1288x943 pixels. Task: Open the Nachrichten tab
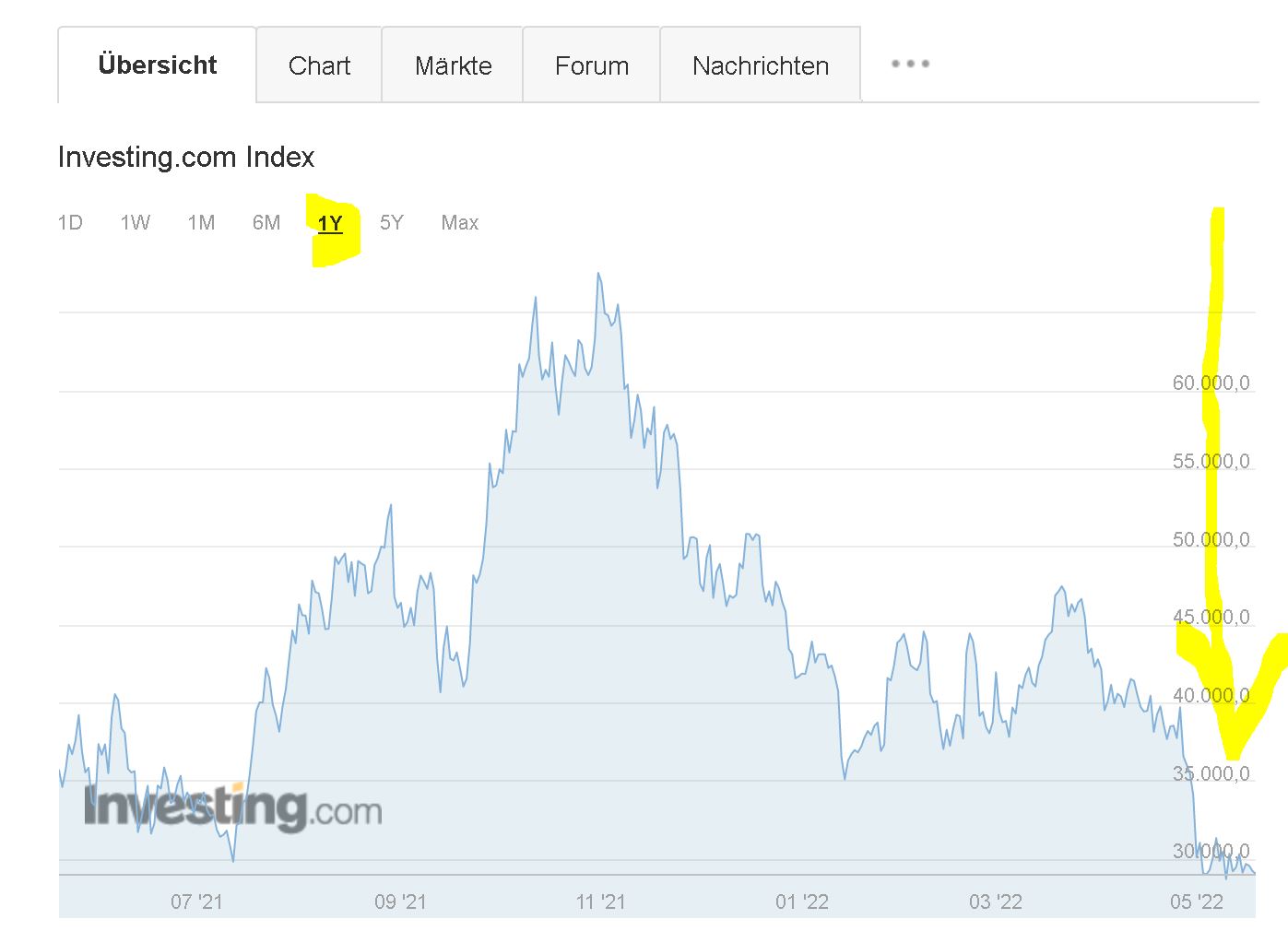(x=761, y=65)
